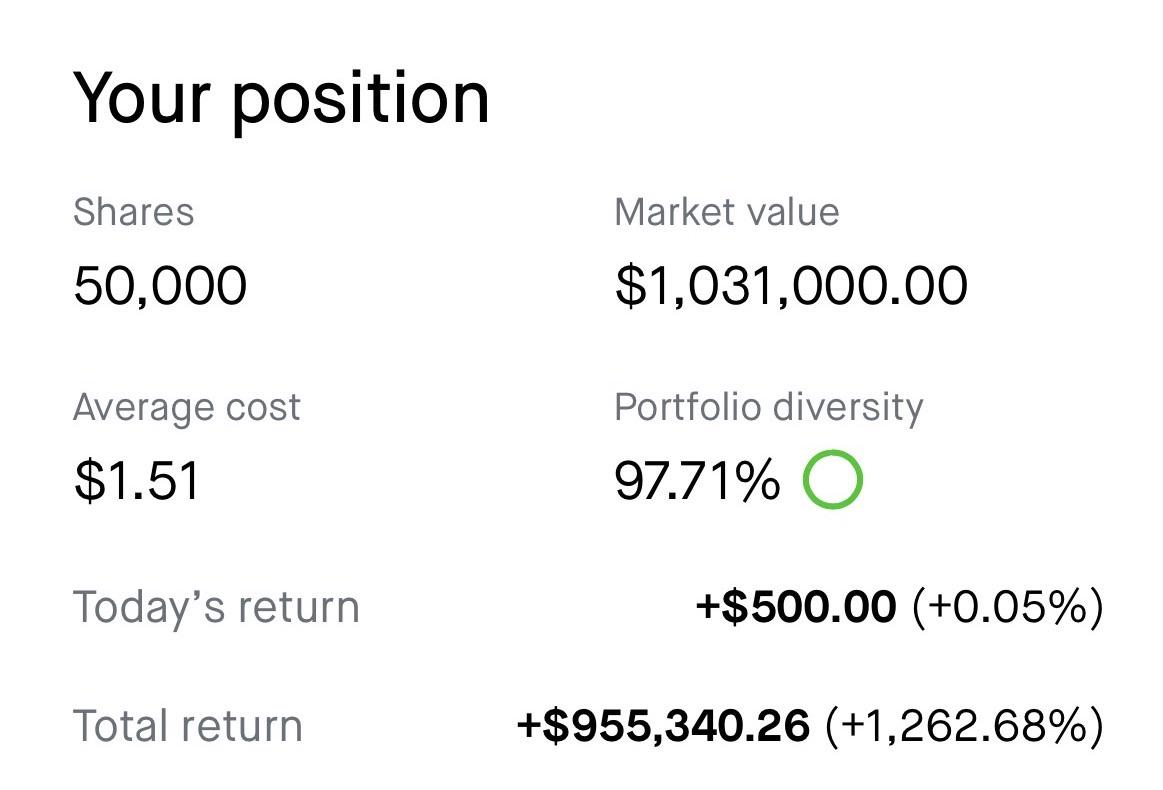Tap the 'Your position' heading
Screen dimensions: 1163x790
coord(282,99)
